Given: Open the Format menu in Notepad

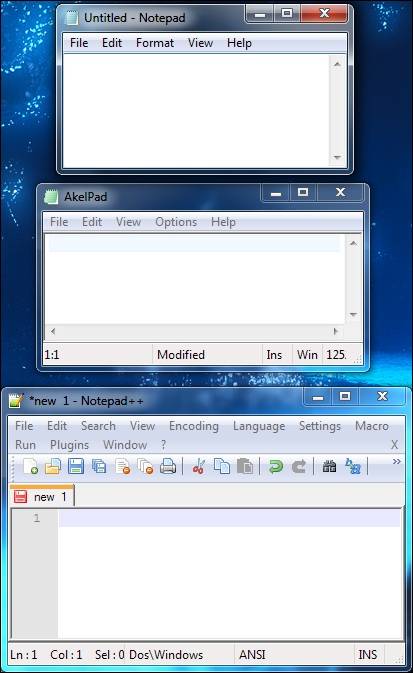Looking at the screenshot, I should [155, 43].
